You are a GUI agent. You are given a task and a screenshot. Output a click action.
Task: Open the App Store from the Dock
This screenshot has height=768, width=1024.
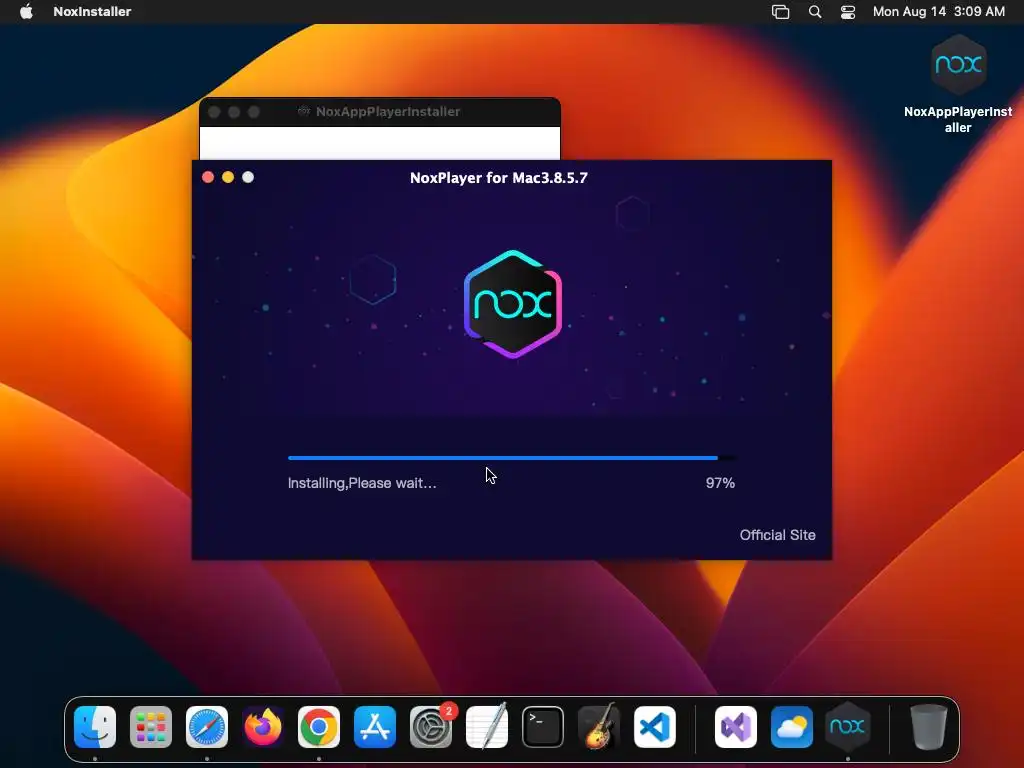[375, 727]
